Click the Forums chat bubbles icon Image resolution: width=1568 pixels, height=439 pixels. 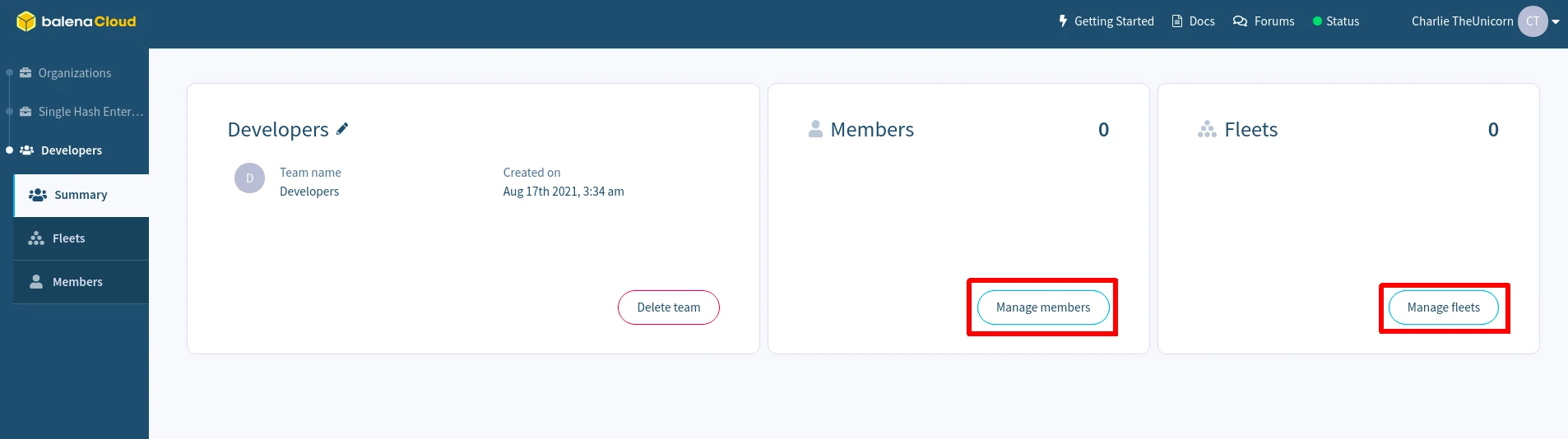coord(1240,21)
